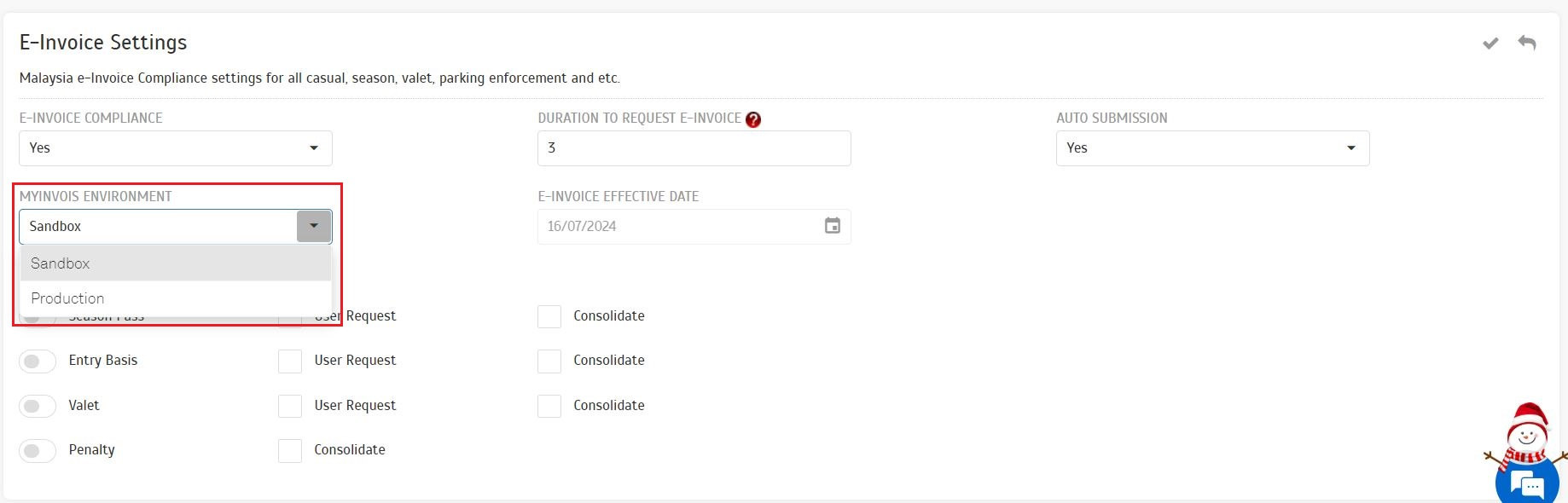Open the calendar picker icon
This screenshot has width=1568, height=503.
pyautogui.click(x=833, y=226)
